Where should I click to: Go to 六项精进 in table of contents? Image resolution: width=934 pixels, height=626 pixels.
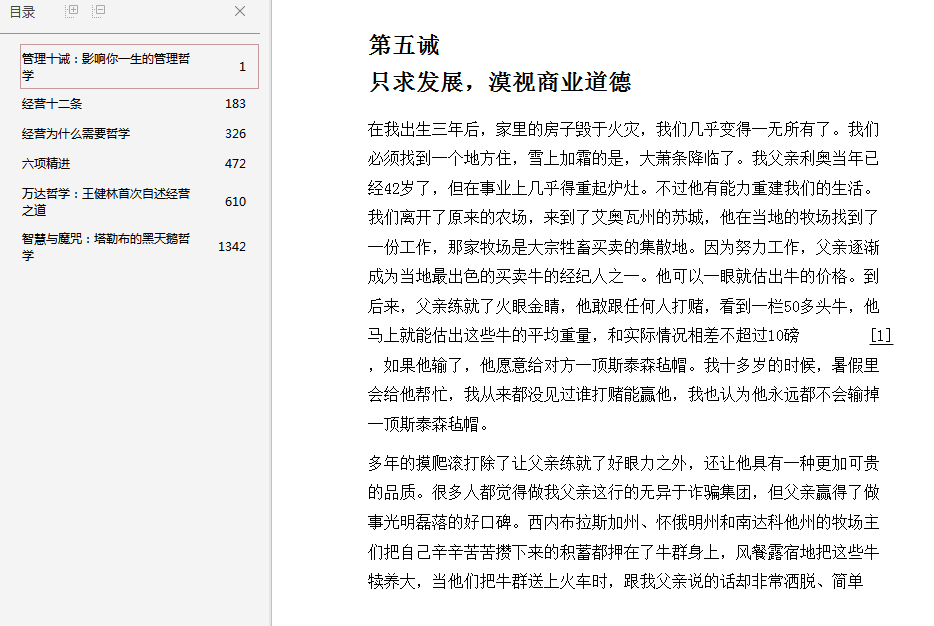(x=46, y=163)
